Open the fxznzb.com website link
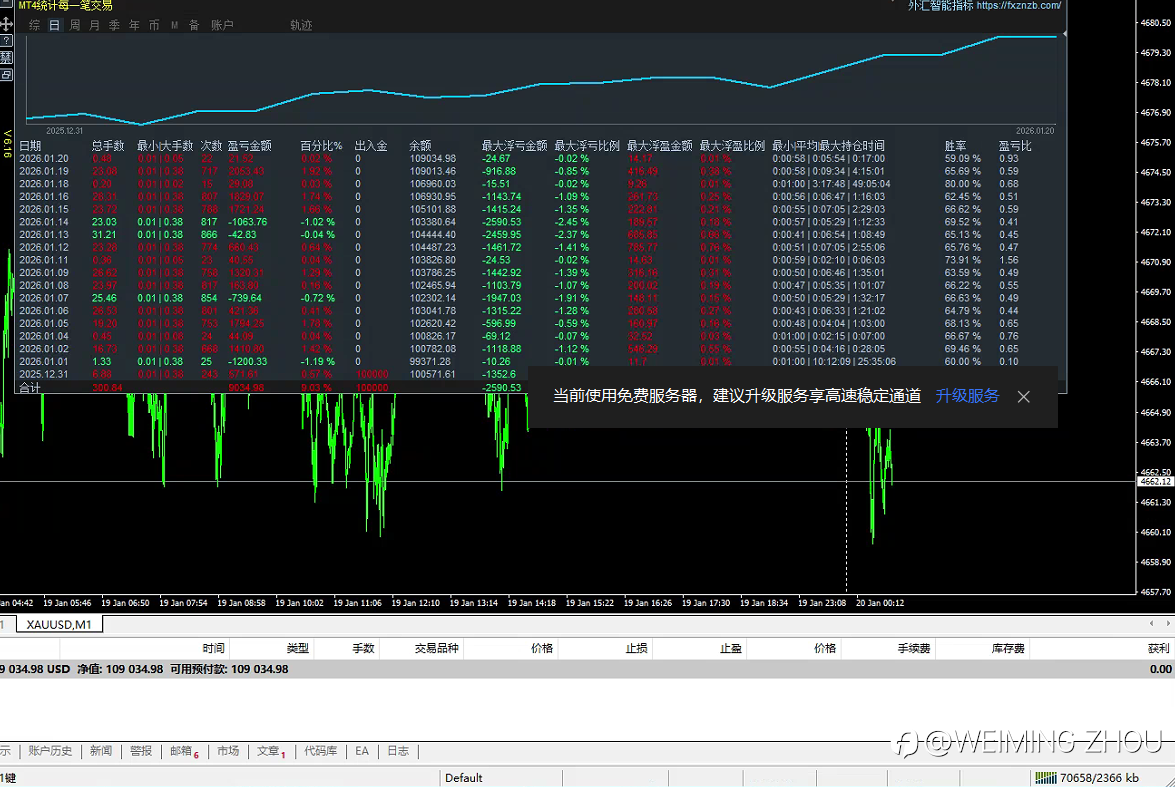Image resolution: width=1175 pixels, height=787 pixels. (1017, 6)
